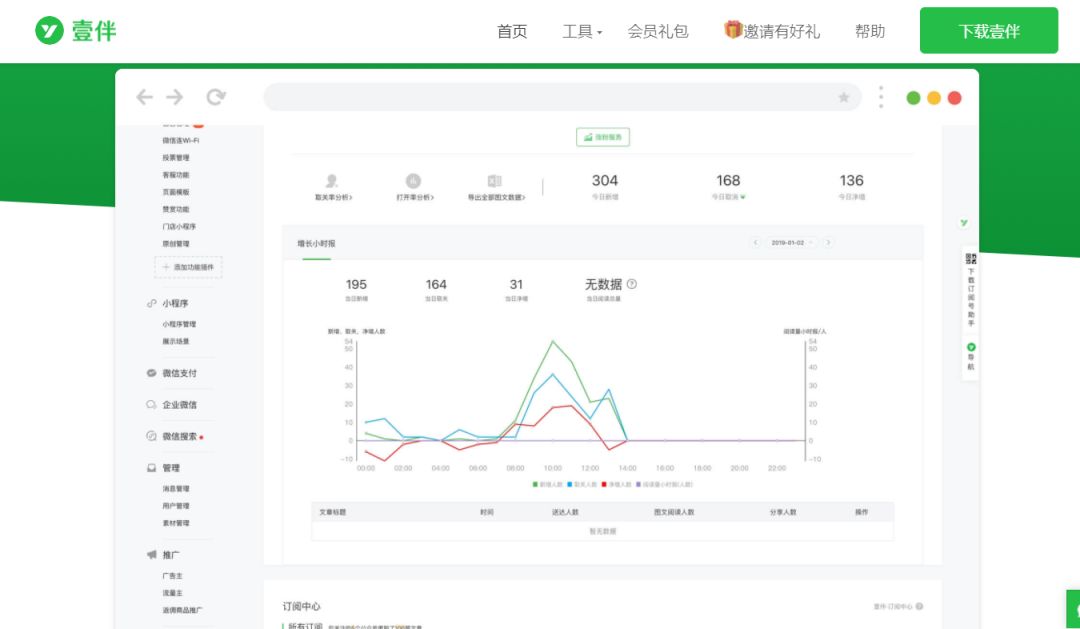Hide the 新增人数 series via chart legend
This screenshot has width=1080, height=629.
click(549, 484)
